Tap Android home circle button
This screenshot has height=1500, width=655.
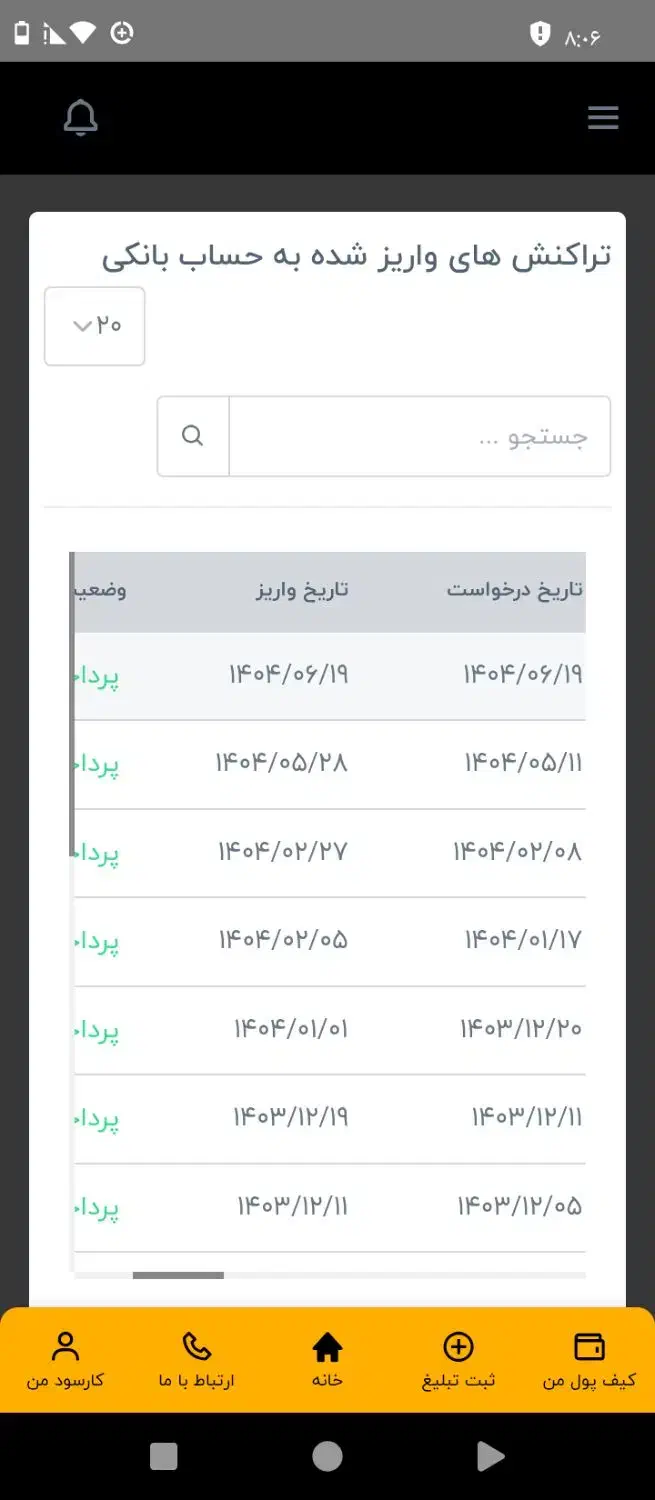point(327,1456)
